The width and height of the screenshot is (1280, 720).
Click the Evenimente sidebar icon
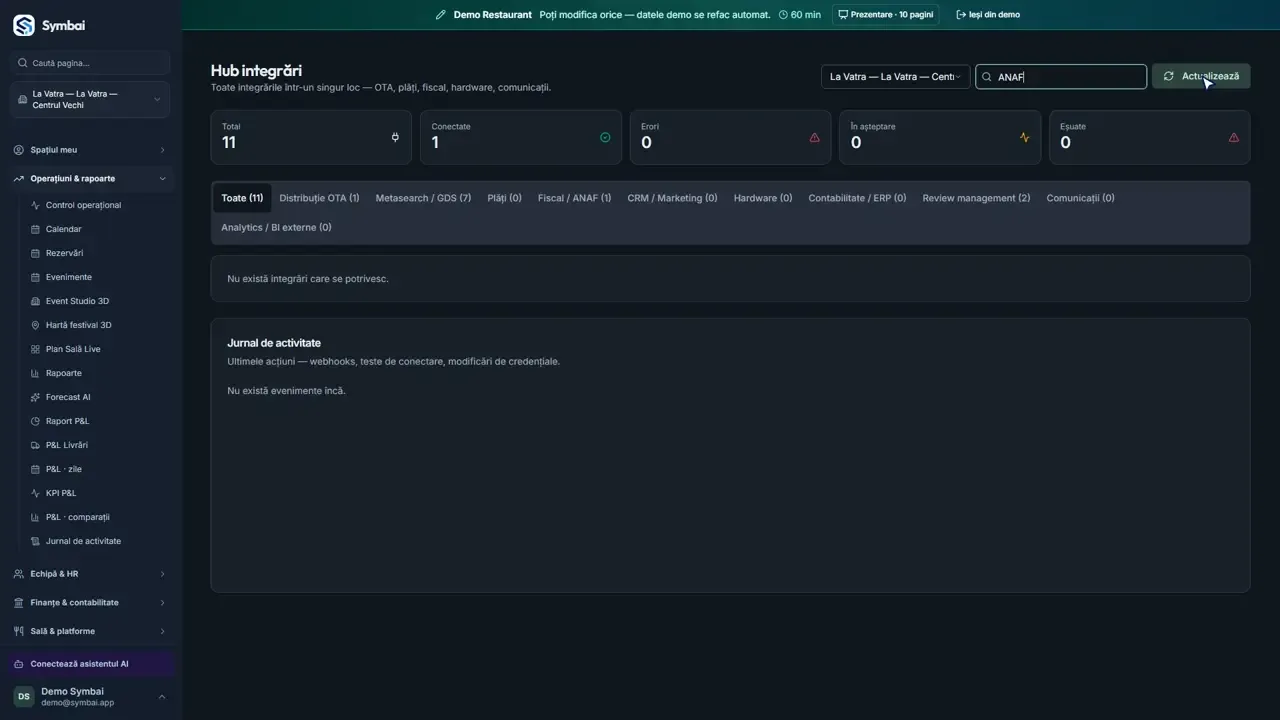coord(36,277)
